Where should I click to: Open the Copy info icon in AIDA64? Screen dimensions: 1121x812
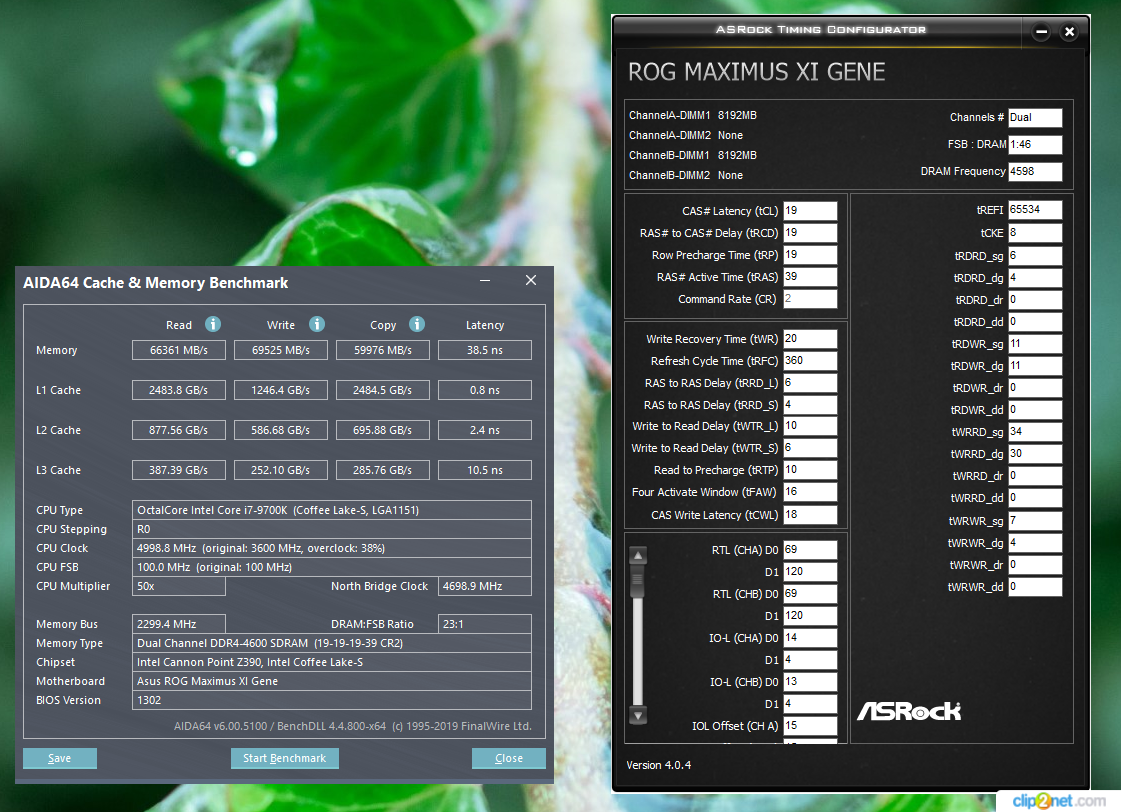pos(417,325)
